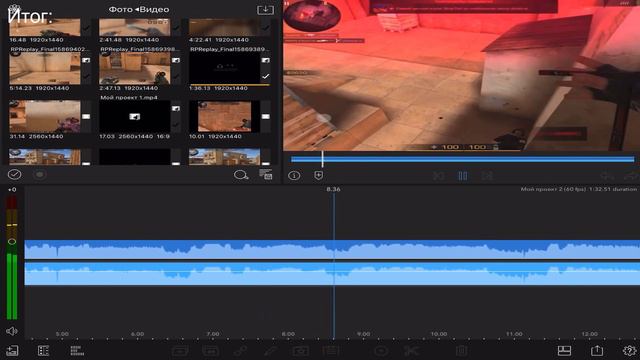This screenshot has height=360, width=640.
Task: Select the 16.48 1920x1440 clip thumbnail
Action: [45, 27]
